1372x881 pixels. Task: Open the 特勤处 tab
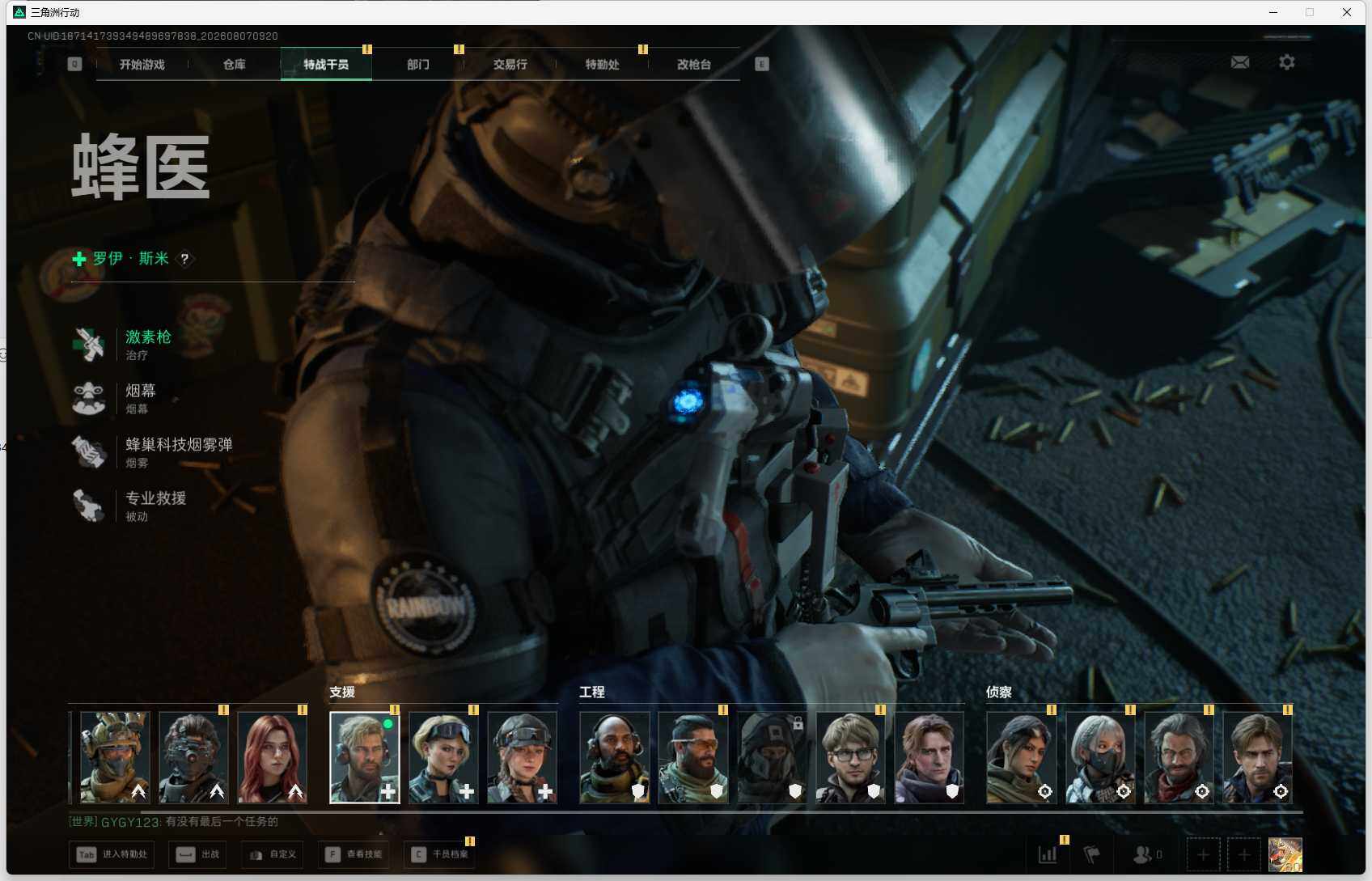pyautogui.click(x=603, y=65)
